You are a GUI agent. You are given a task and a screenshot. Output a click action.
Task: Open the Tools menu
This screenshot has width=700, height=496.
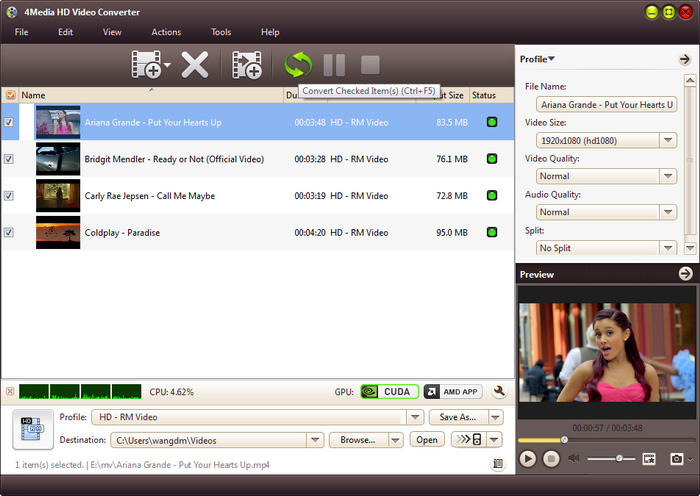tap(221, 32)
